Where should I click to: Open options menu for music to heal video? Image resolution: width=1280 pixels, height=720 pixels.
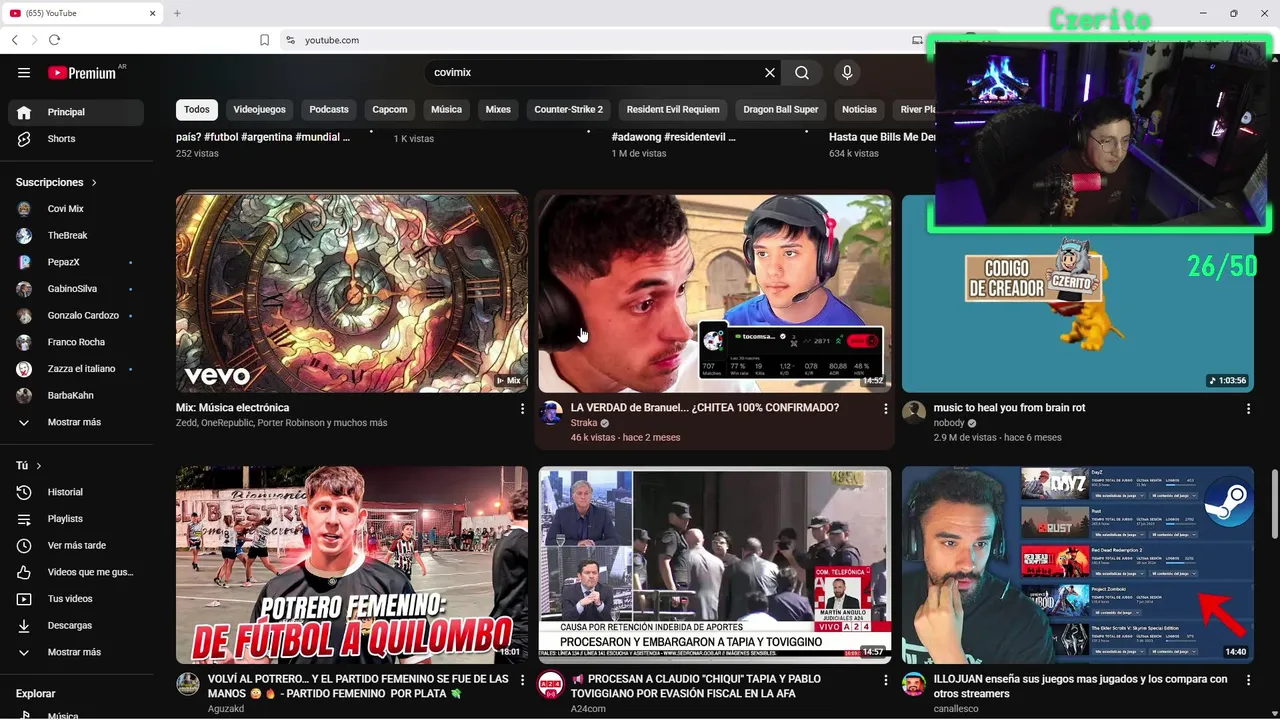1248,409
